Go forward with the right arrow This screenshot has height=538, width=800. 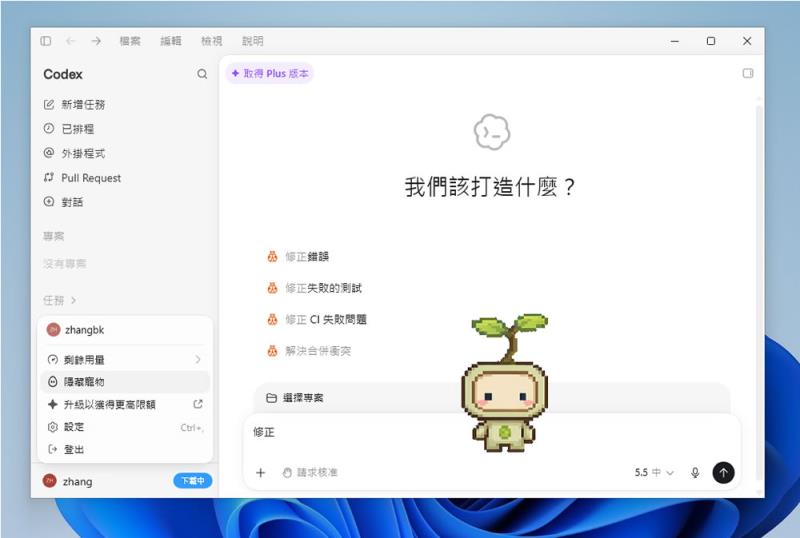[x=96, y=41]
